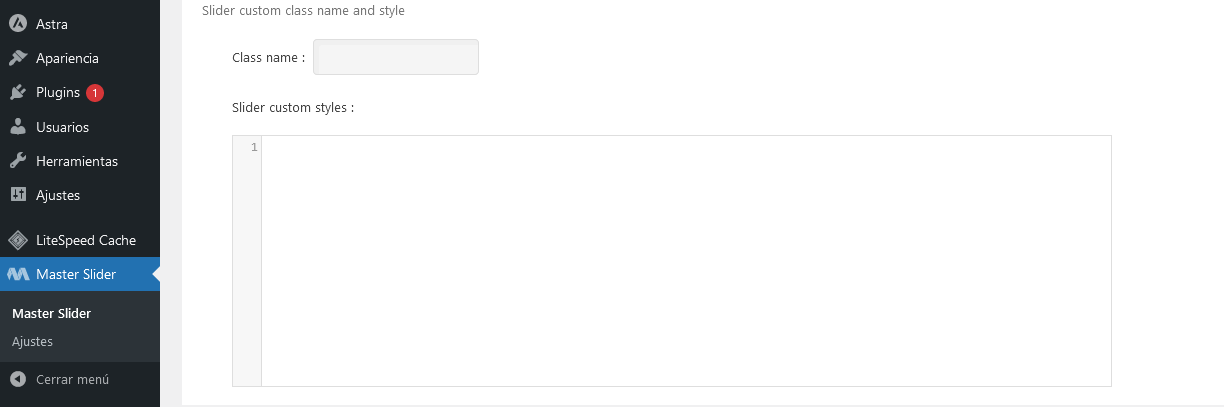Focus the Class name input field

396,57
